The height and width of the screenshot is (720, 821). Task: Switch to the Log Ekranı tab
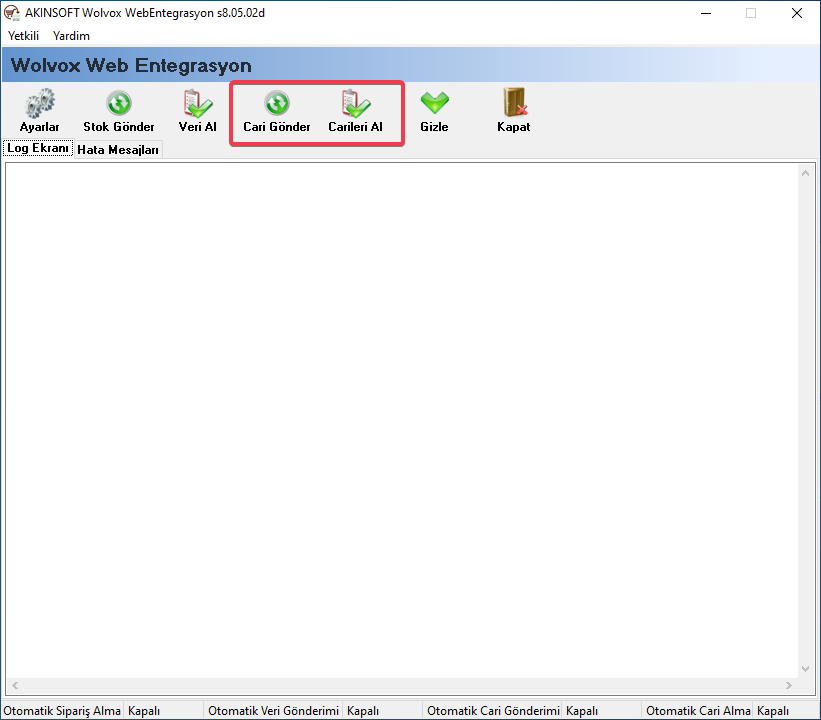(x=38, y=148)
